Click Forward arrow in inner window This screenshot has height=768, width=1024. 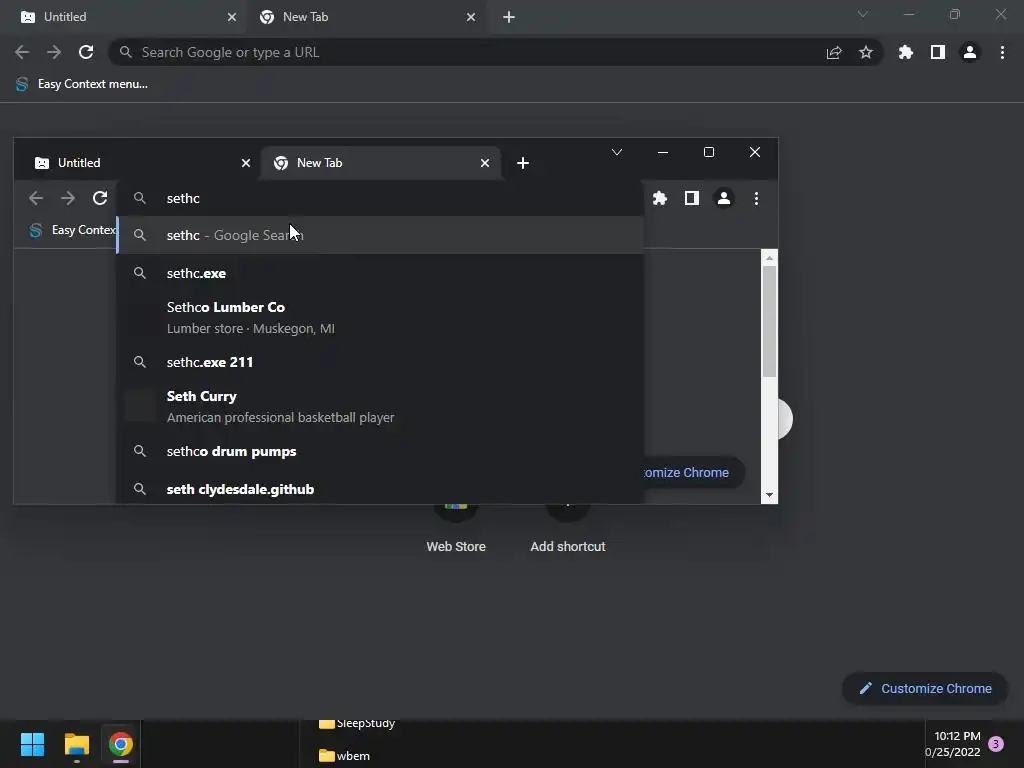point(68,198)
